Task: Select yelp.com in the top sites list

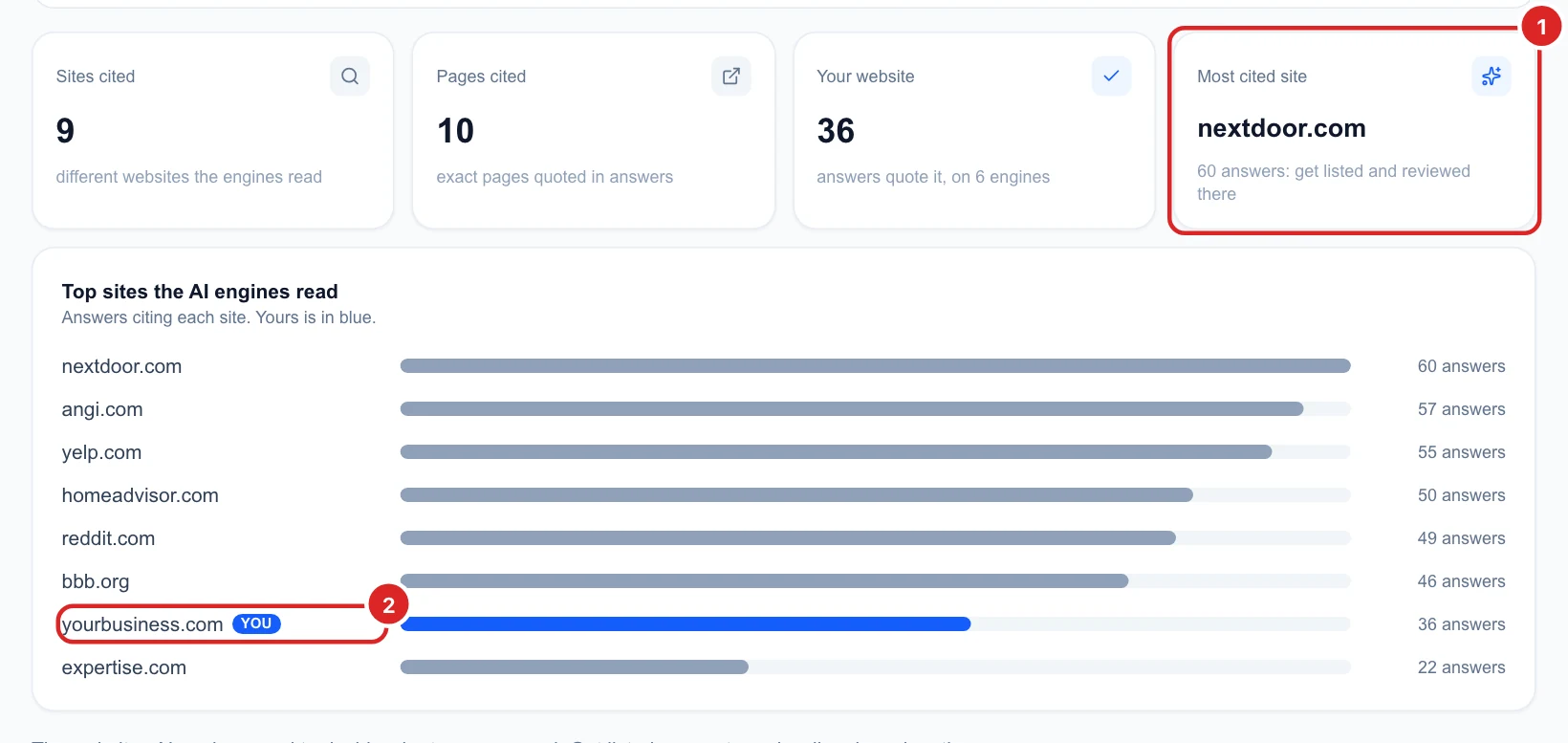Action: (101, 452)
